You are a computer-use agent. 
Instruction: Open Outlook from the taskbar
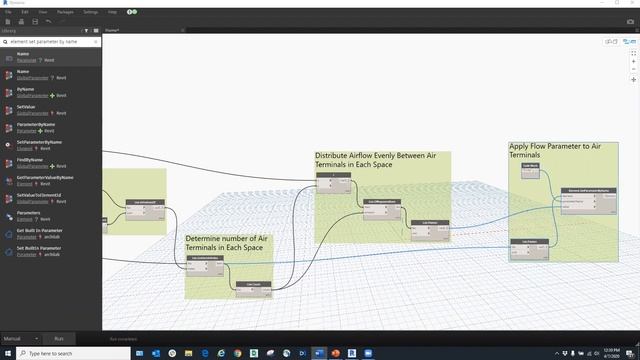(156, 353)
